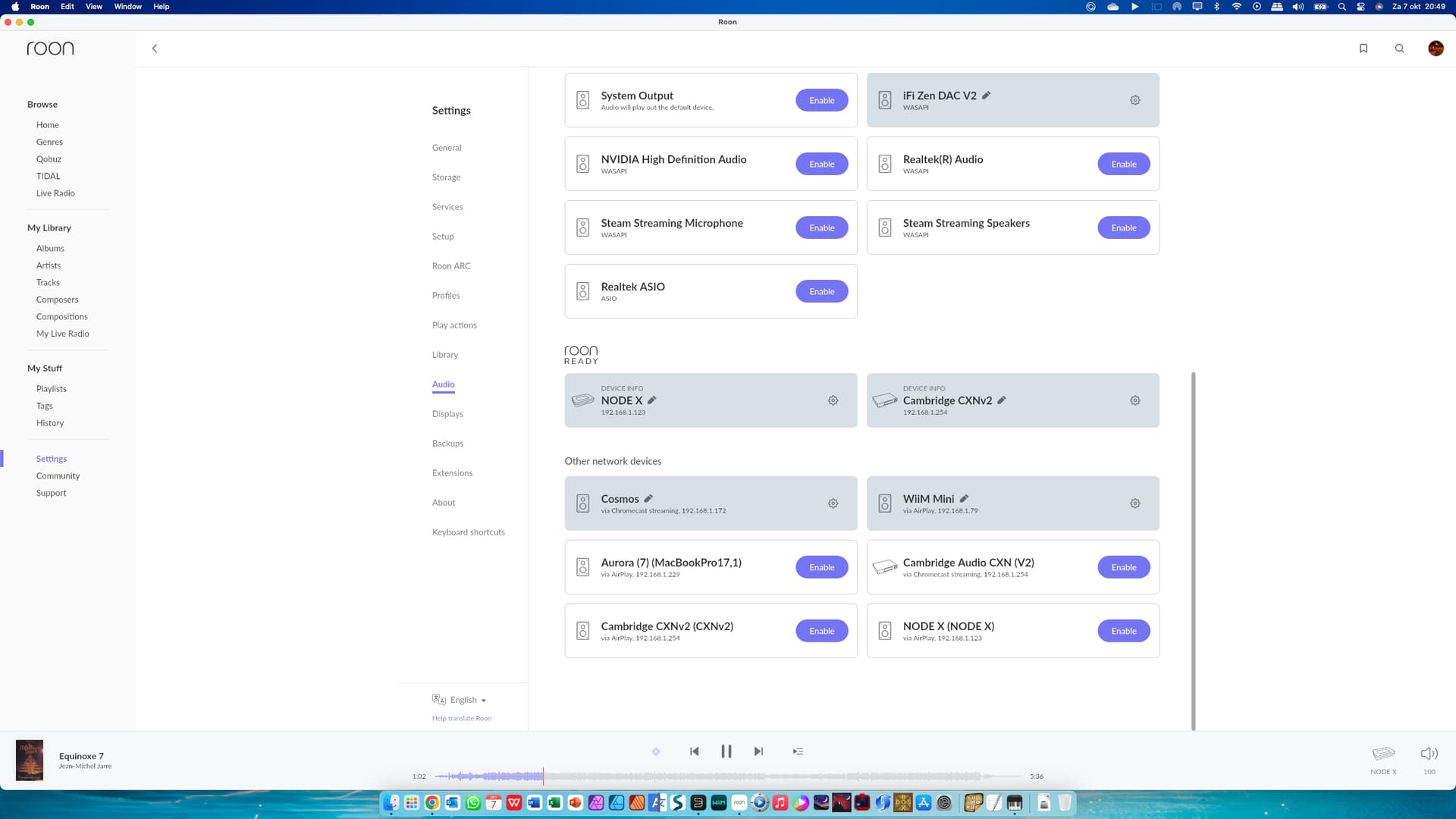Open Extensions settings tab

click(x=452, y=473)
